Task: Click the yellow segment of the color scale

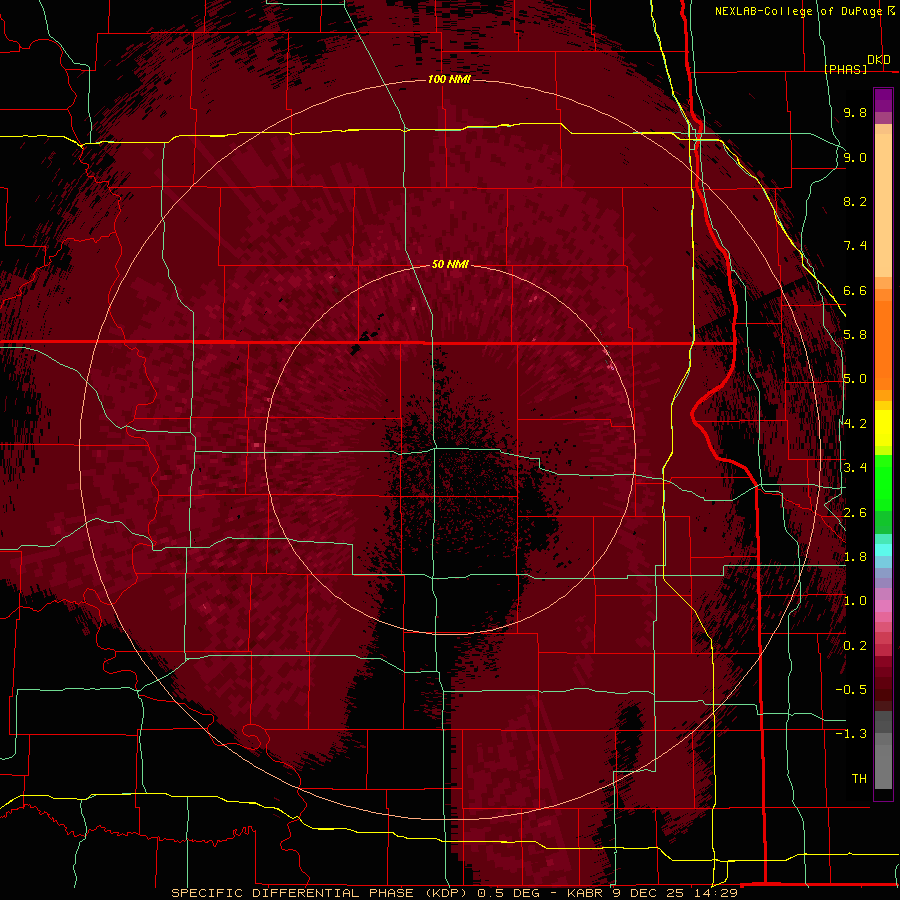Action: 883,428
